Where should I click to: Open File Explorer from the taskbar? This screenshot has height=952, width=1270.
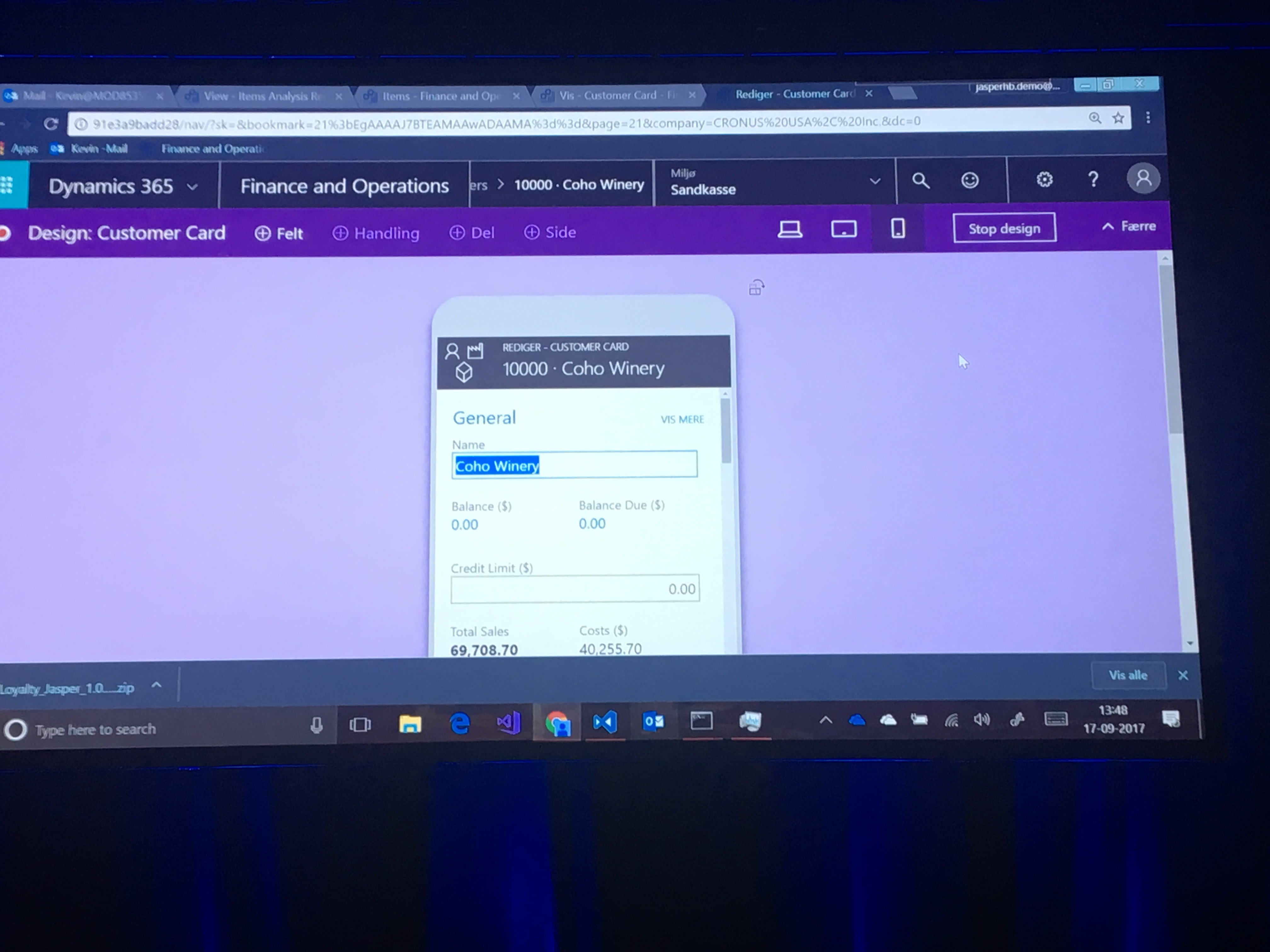click(410, 724)
